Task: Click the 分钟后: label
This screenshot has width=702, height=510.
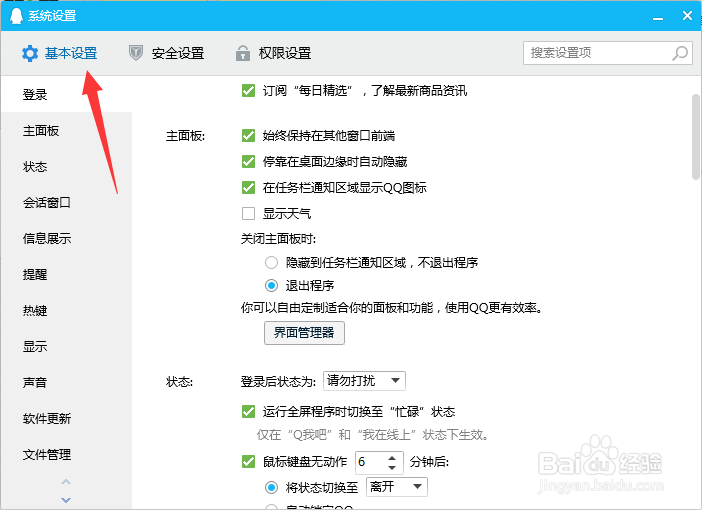Action: (429, 462)
